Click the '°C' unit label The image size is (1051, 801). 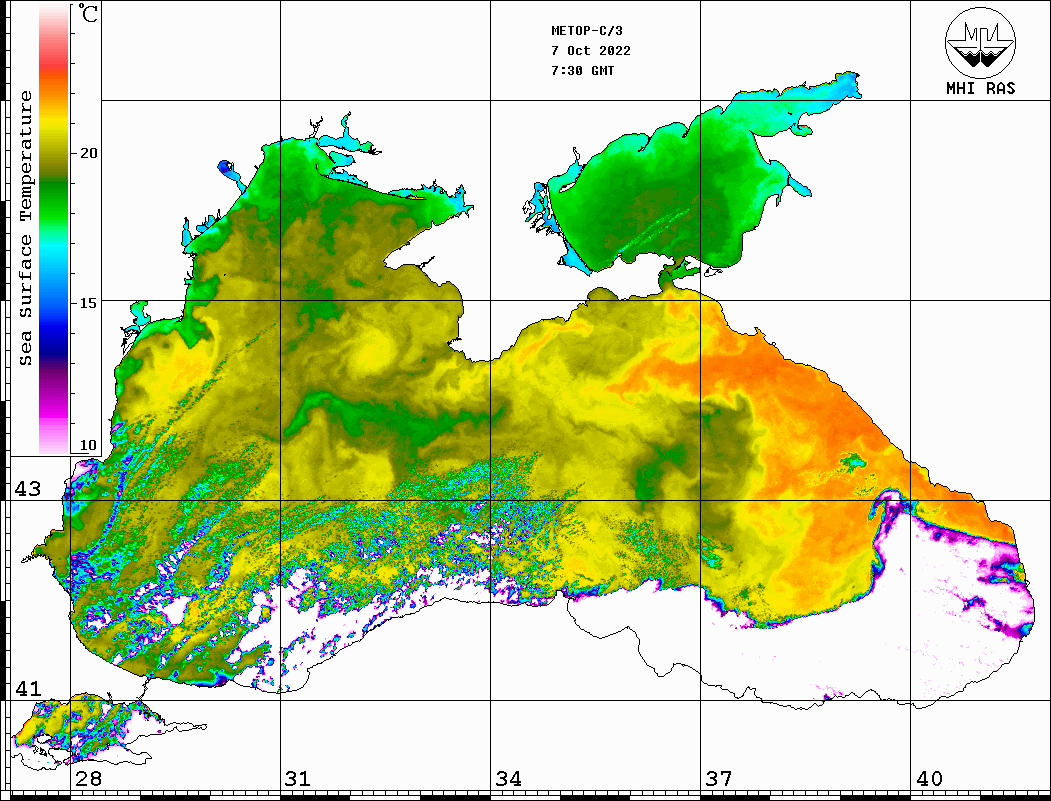click(x=88, y=13)
